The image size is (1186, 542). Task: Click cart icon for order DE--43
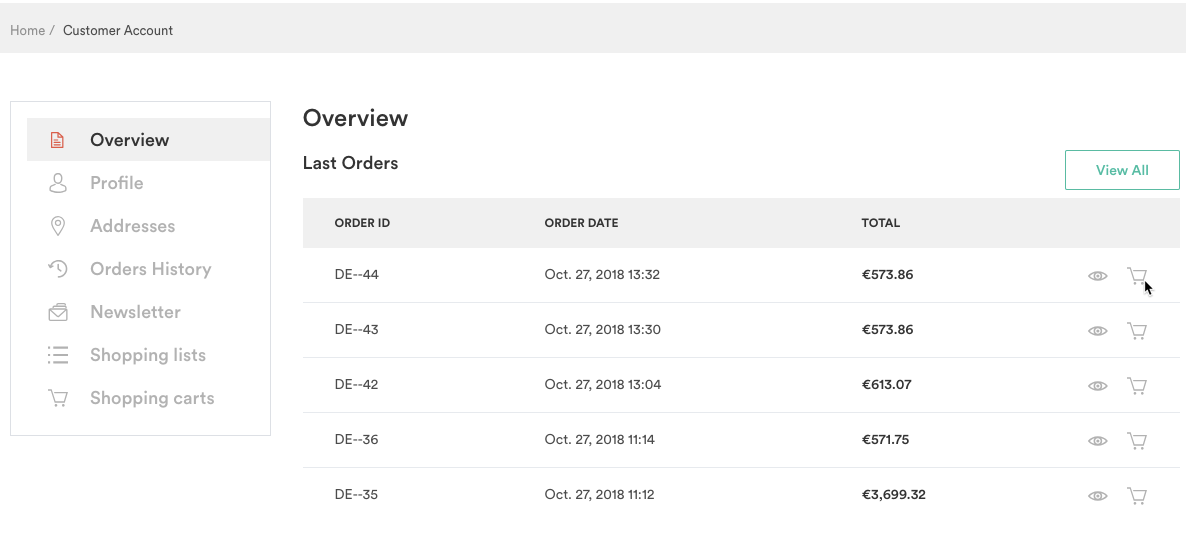click(1137, 331)
